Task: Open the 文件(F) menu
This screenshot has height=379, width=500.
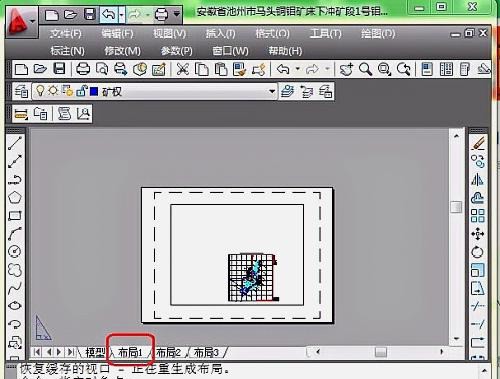Action: pyautogui.click(x=66, y=34)
